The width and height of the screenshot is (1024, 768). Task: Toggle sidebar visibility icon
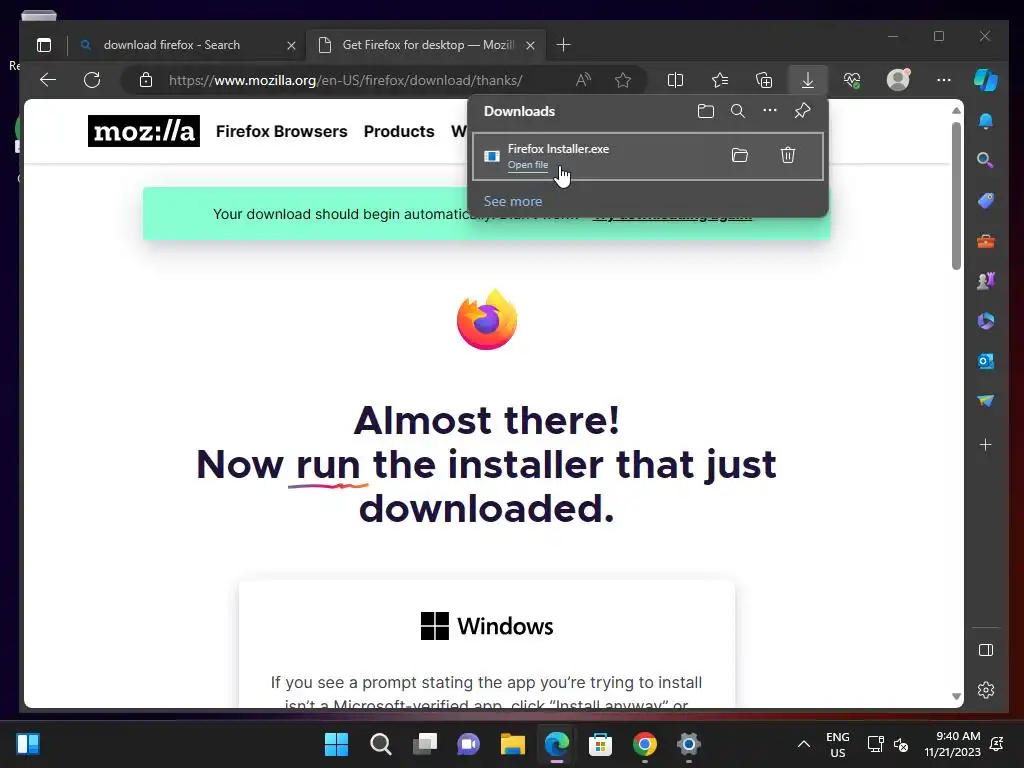985,650
